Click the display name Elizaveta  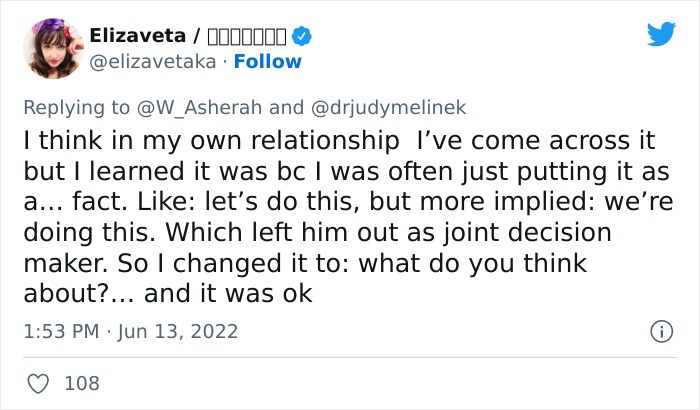point(137,36)
